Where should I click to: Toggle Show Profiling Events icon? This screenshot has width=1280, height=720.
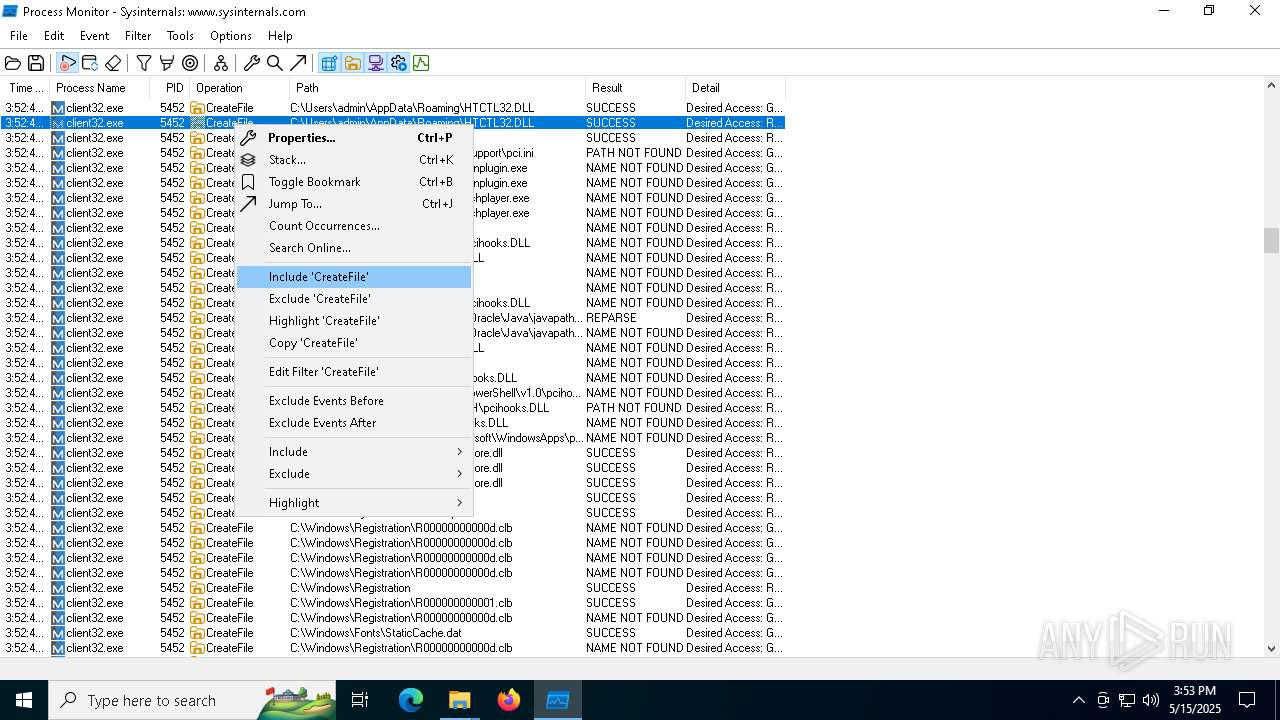point(421,63)
